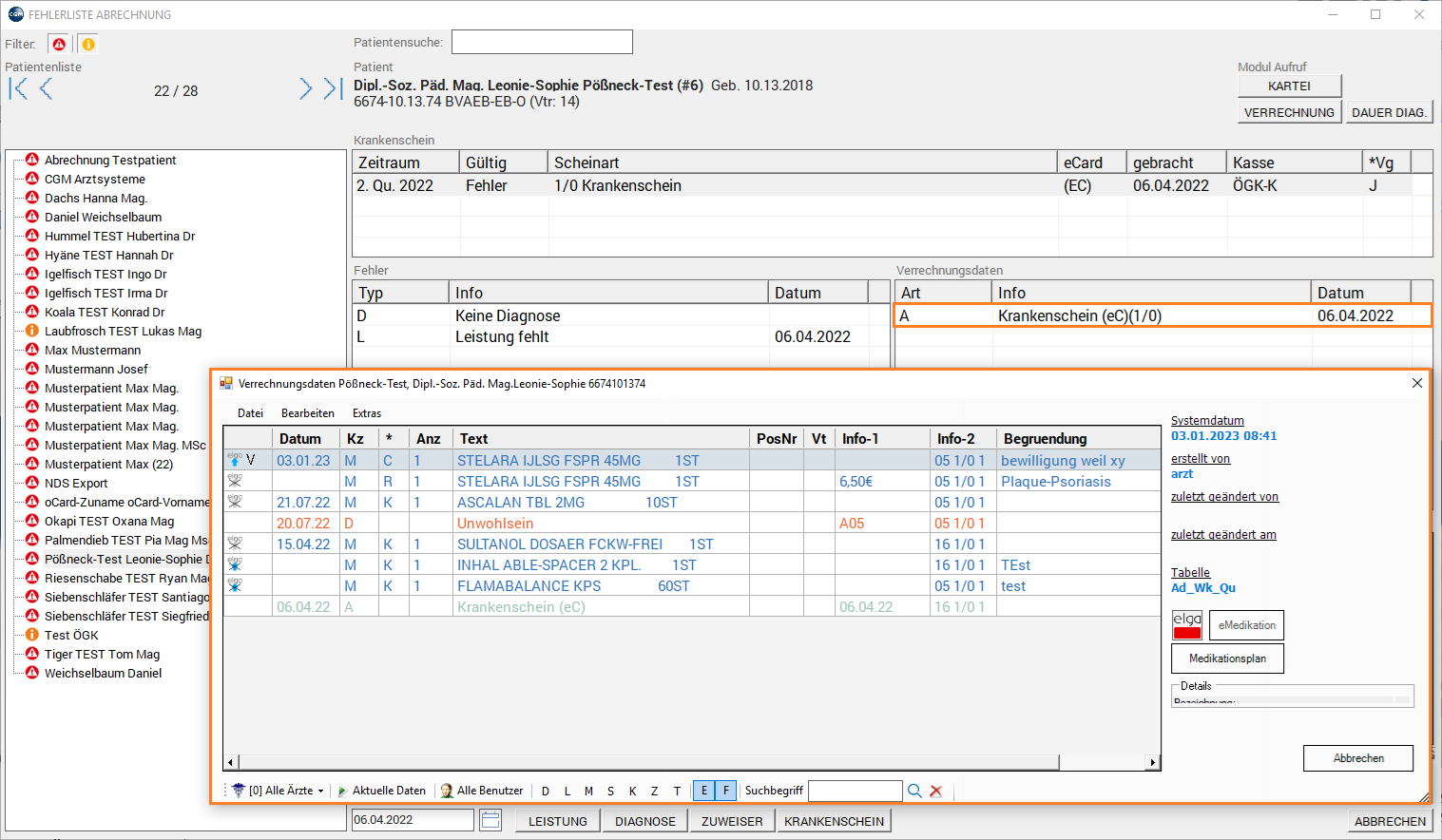Screen dimensions: 1442x840
Task: Toggle the yellow info filter icon
Action: (x=87, y=45)
